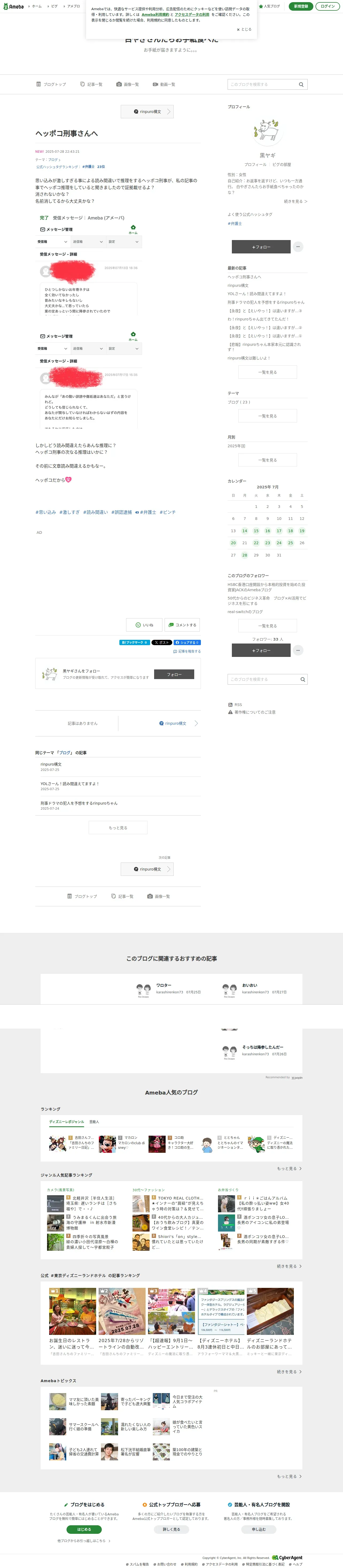Click 申し込む under 芸能人・有名人ブログを開設

point(258,1530)
